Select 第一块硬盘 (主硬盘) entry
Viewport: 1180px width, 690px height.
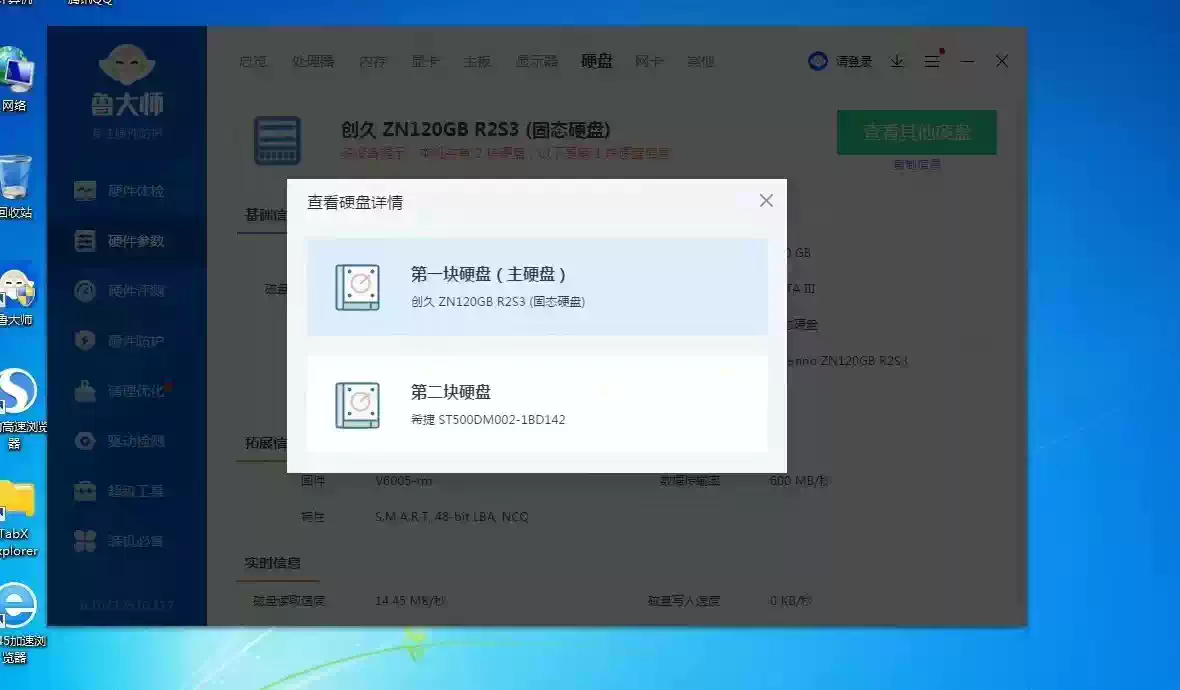pyautogui.click(x=537, y=287)
